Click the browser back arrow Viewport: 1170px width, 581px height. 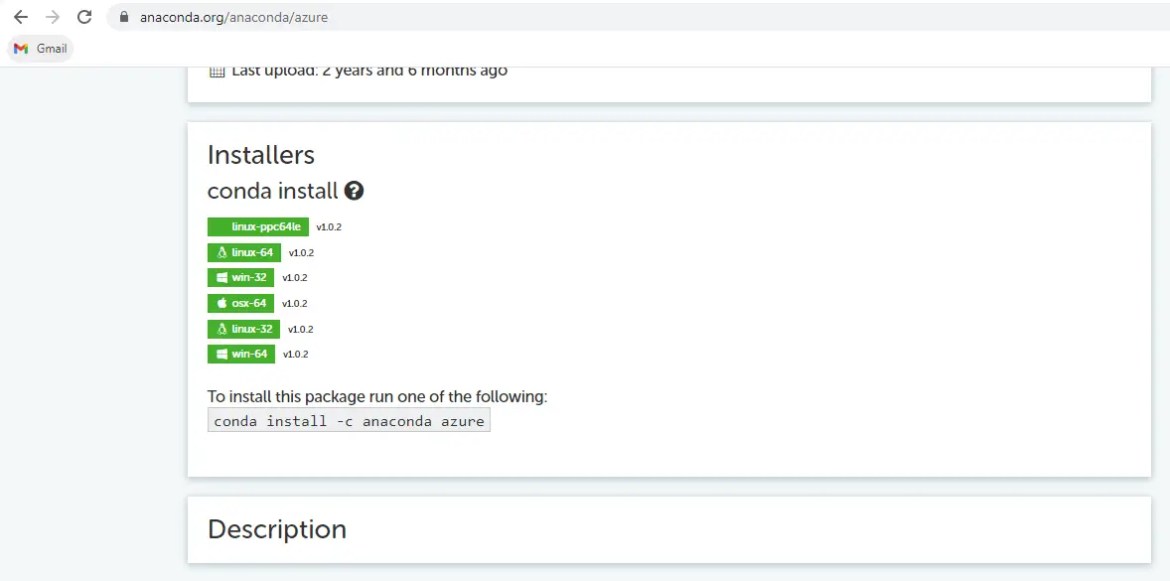(20, 17)
